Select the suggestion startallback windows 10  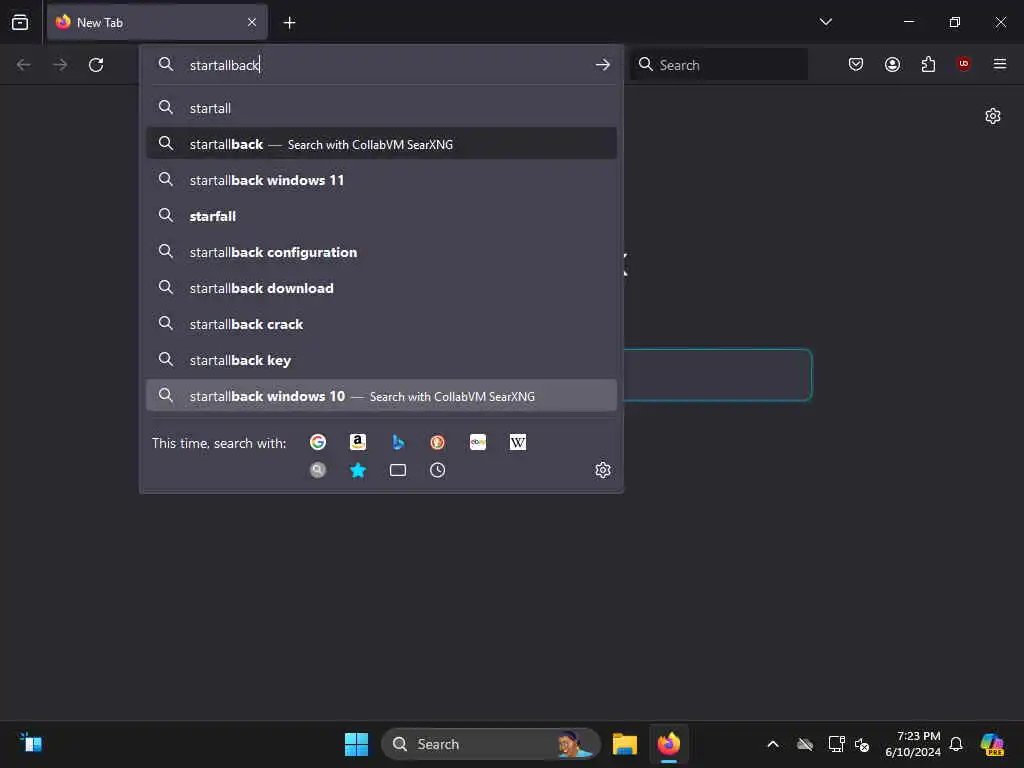pyautogui.click(x=381, y=396)
